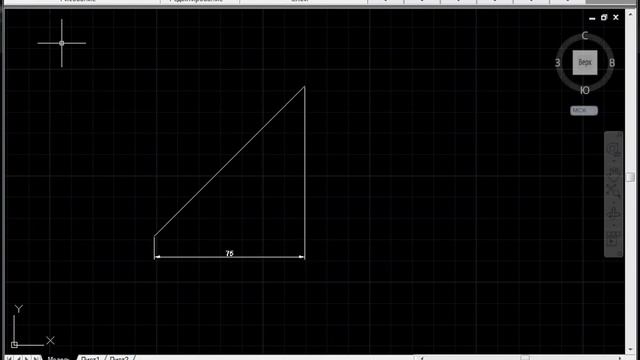Screen dimensions: 640x360
Task: Click the UCS origin icon square
Action: [x=14, y=345]
